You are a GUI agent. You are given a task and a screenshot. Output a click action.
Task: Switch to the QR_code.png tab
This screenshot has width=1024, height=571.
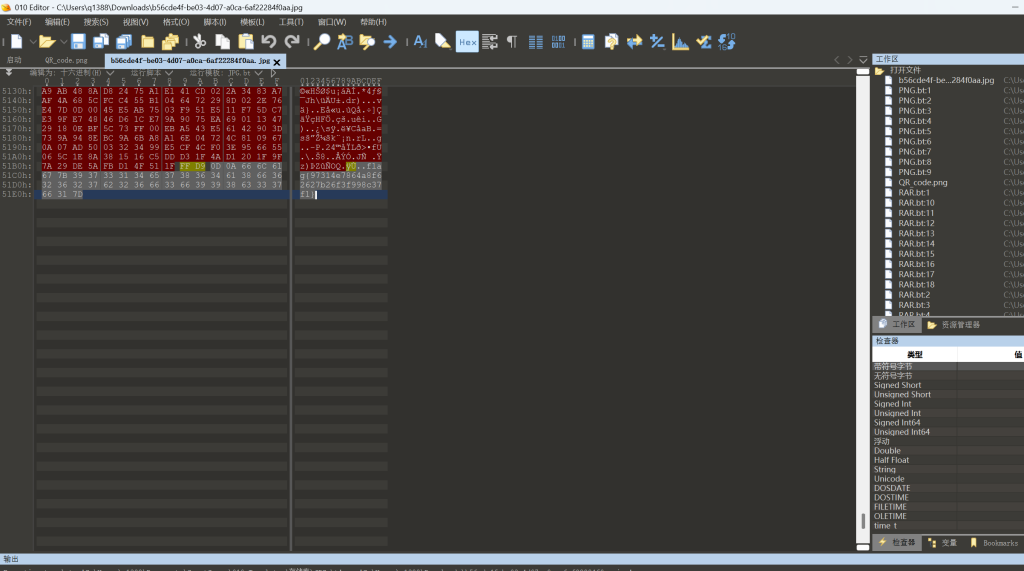(x=66, y=60)
